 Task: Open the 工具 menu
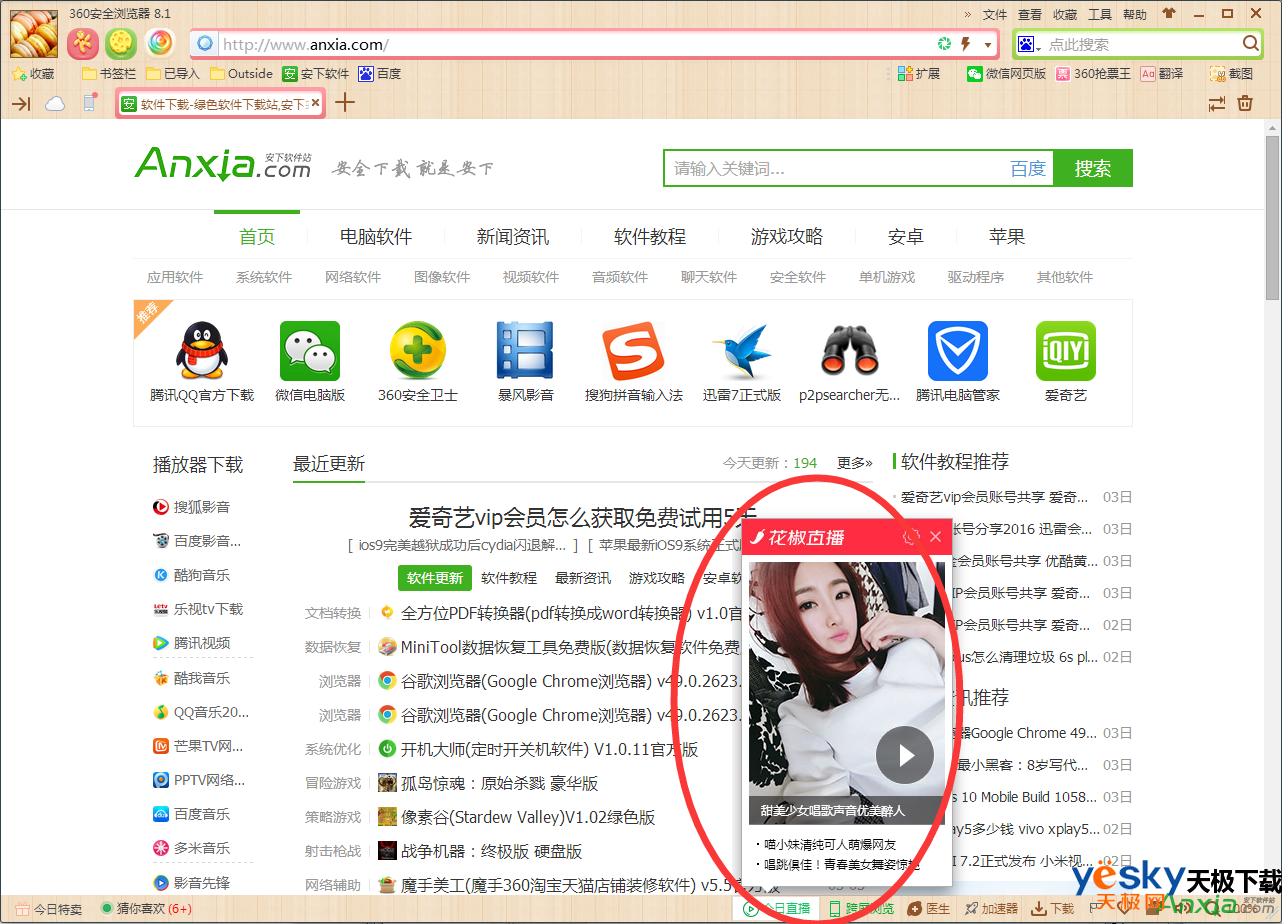pyautogui.click(x=1100, y=14)
